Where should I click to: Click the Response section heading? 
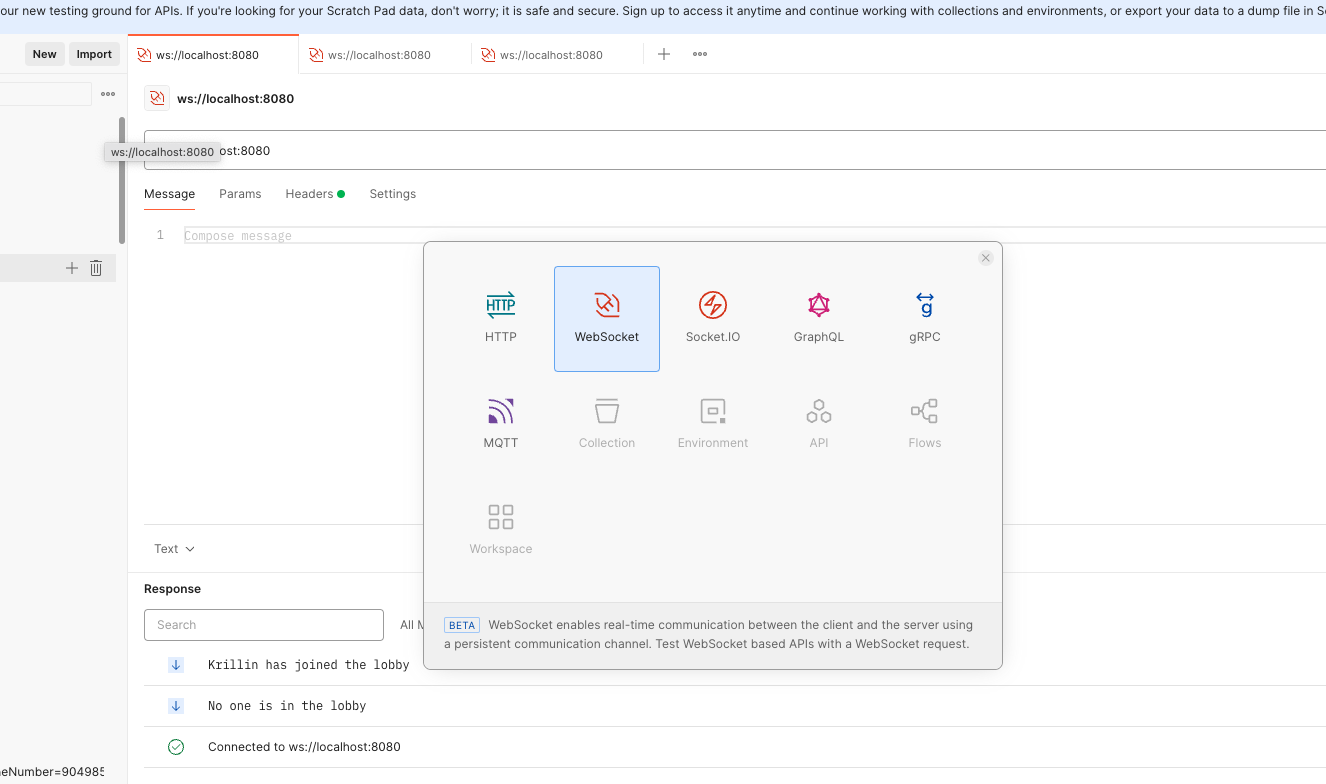pyautogui.click(x=172, y=589)
